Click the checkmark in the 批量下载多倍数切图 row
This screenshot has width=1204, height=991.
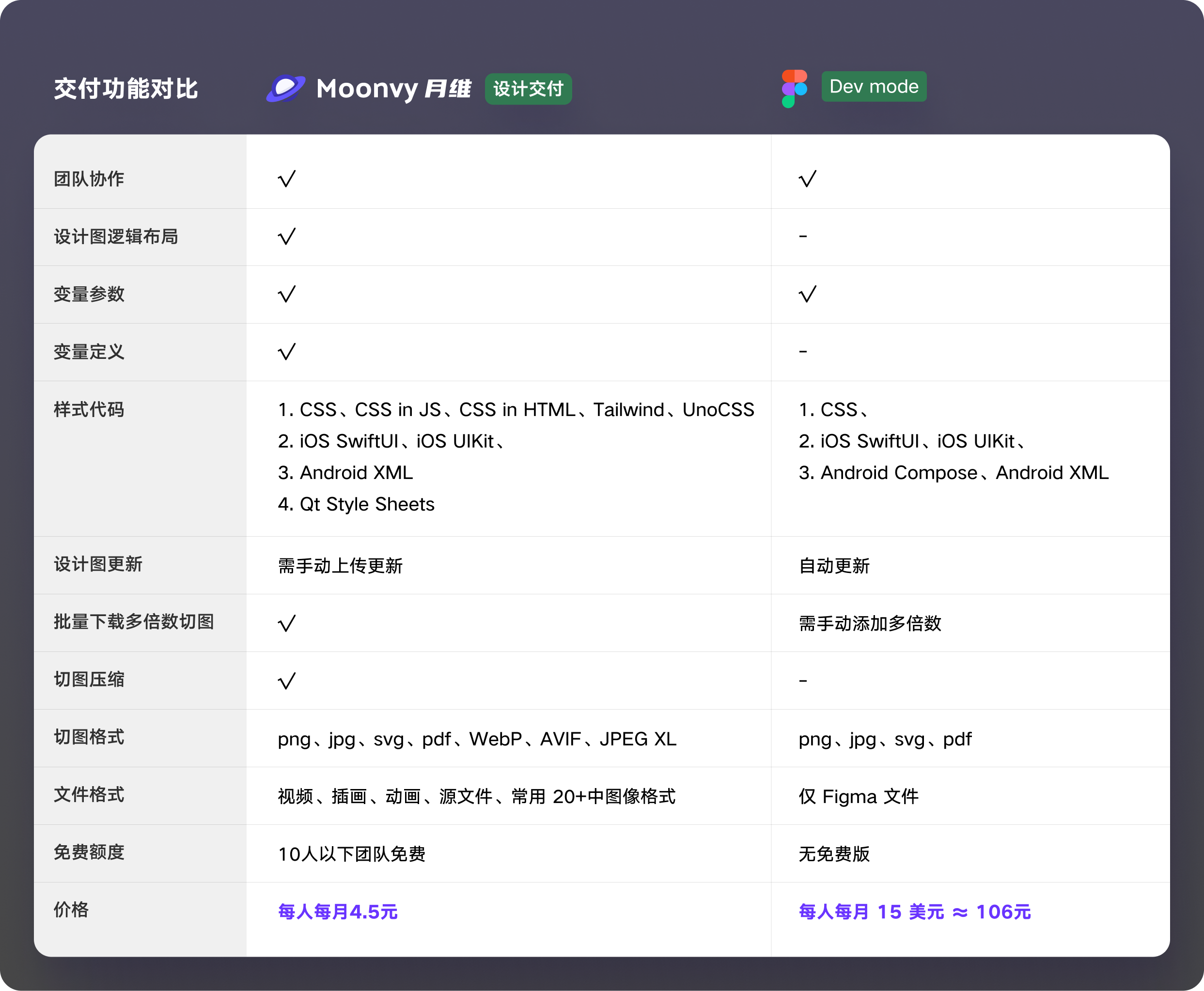coord(286,623)
